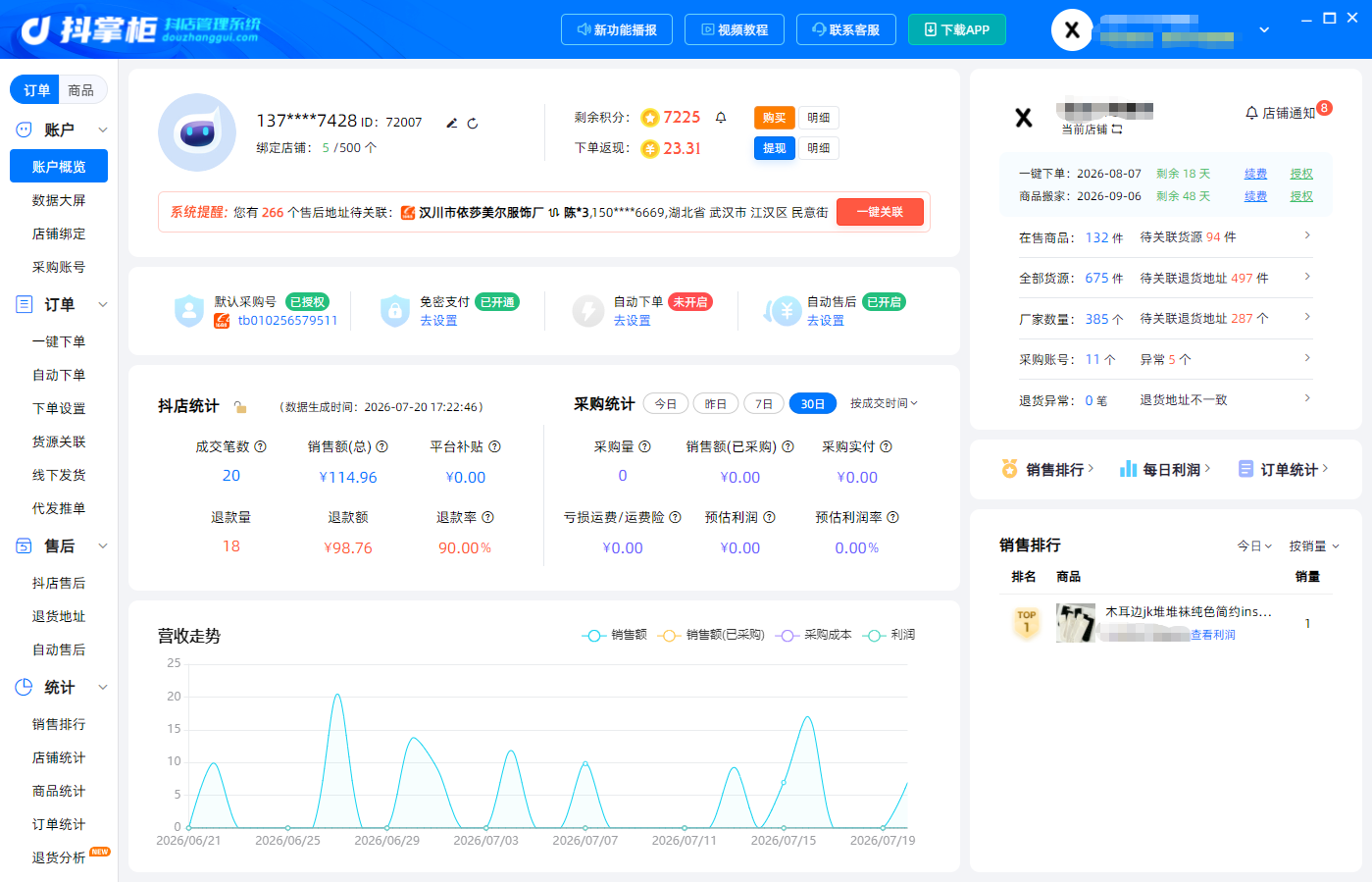Open the 每日利润 shortcut
The width and height of the screenshot is (1372, 882).
(x=1165, y=469)
